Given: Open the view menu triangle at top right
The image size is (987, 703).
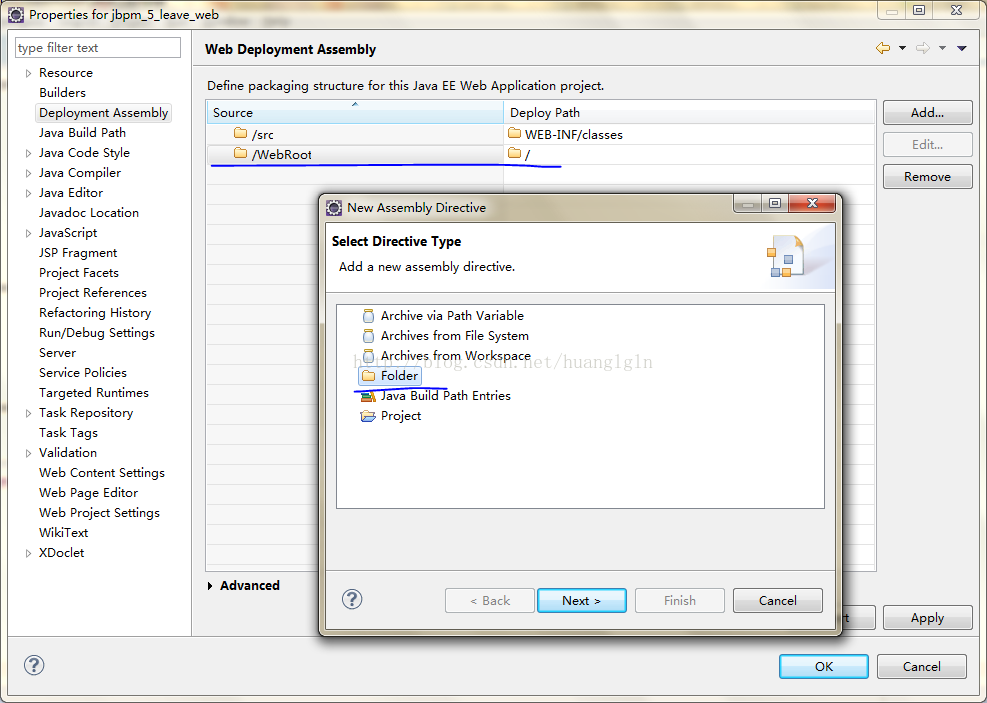Looking at the screenshot, I should (962, 48).
